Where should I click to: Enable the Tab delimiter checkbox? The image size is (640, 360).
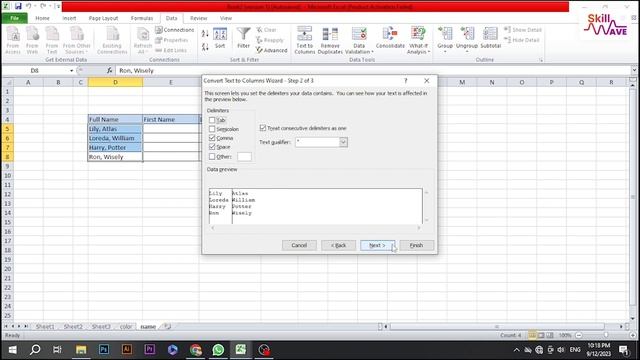(212, 120)
